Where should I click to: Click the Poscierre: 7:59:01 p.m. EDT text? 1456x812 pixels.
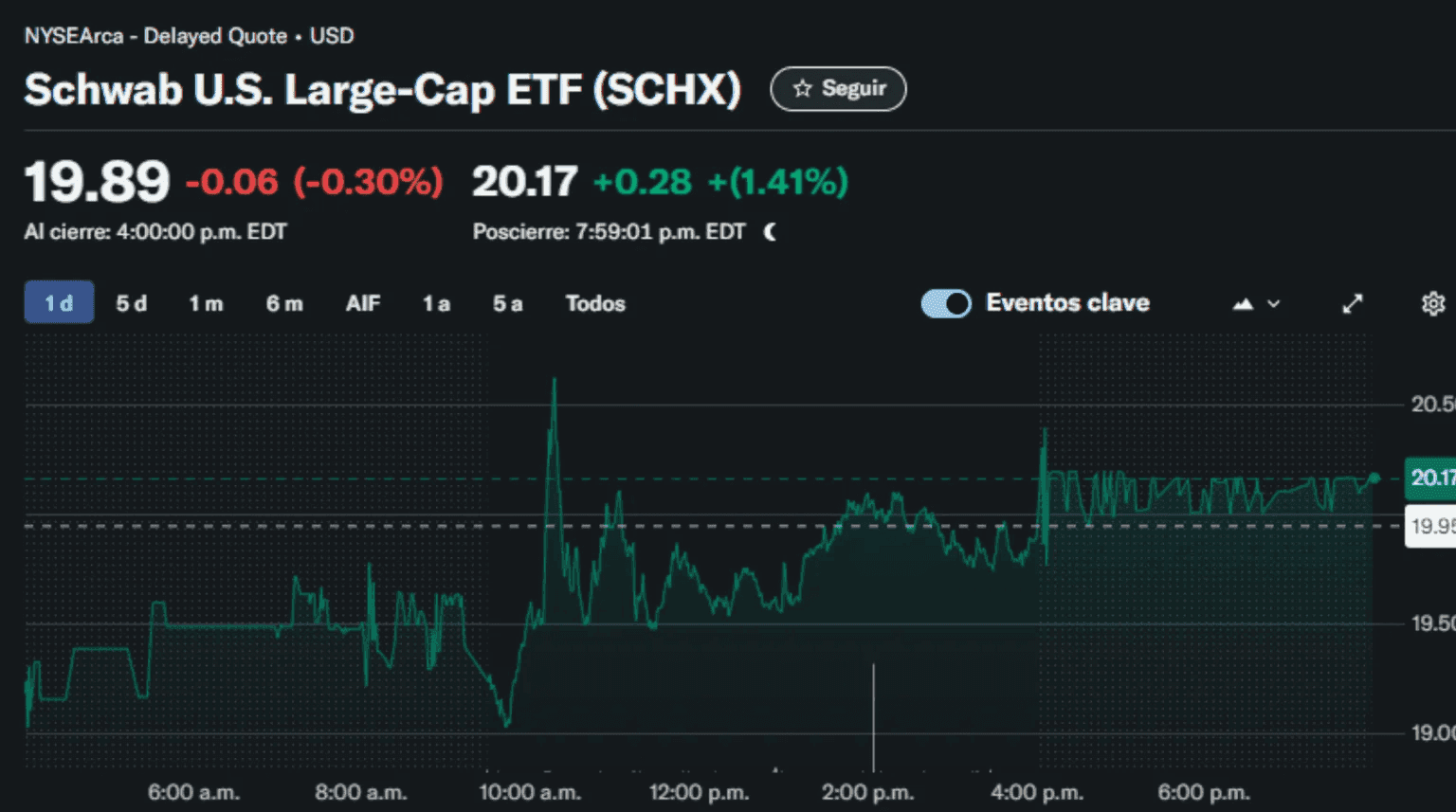tap(610, 232)
